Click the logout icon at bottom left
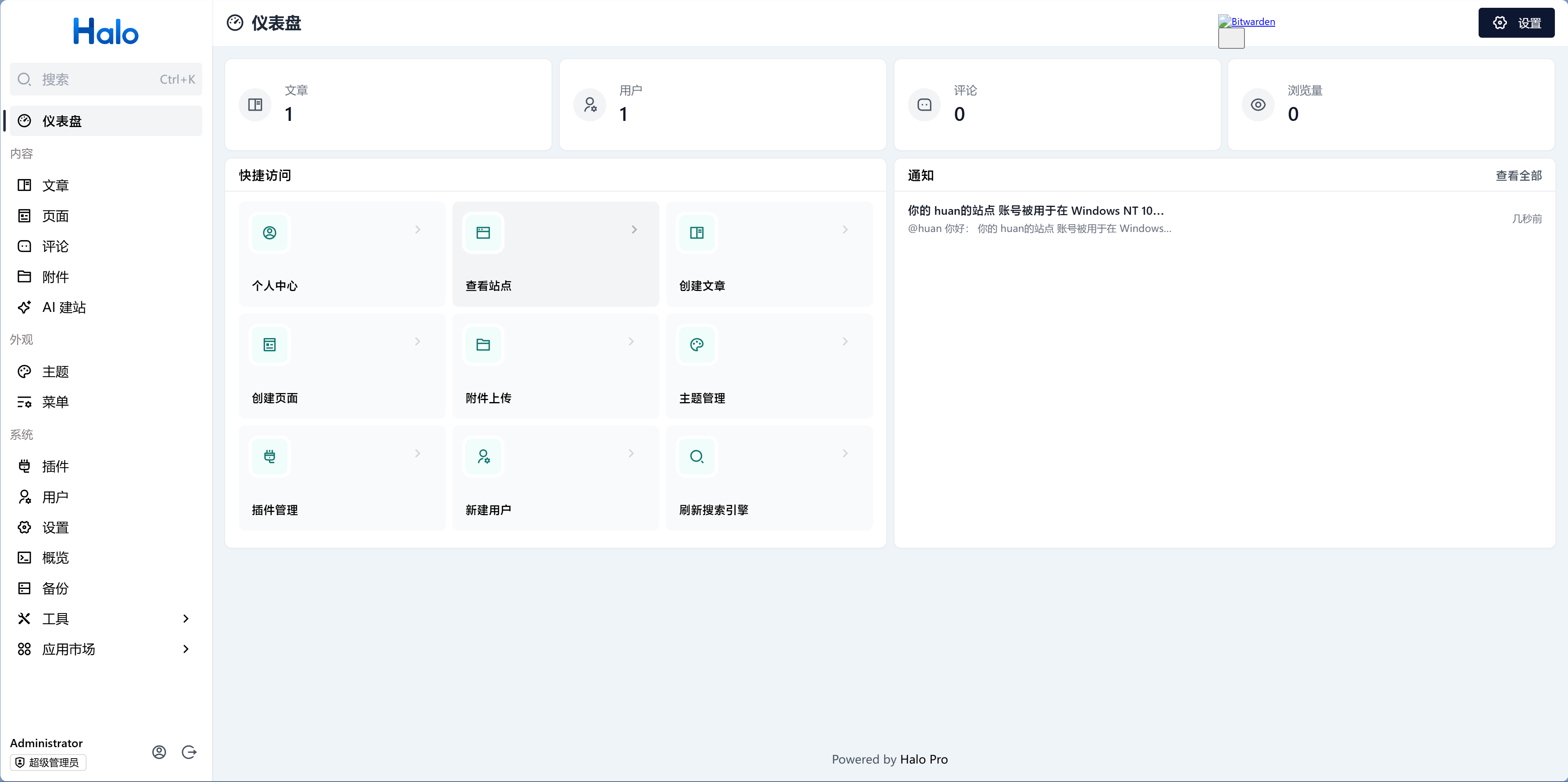The image size is (1568, 782). (x=189, y=752)
